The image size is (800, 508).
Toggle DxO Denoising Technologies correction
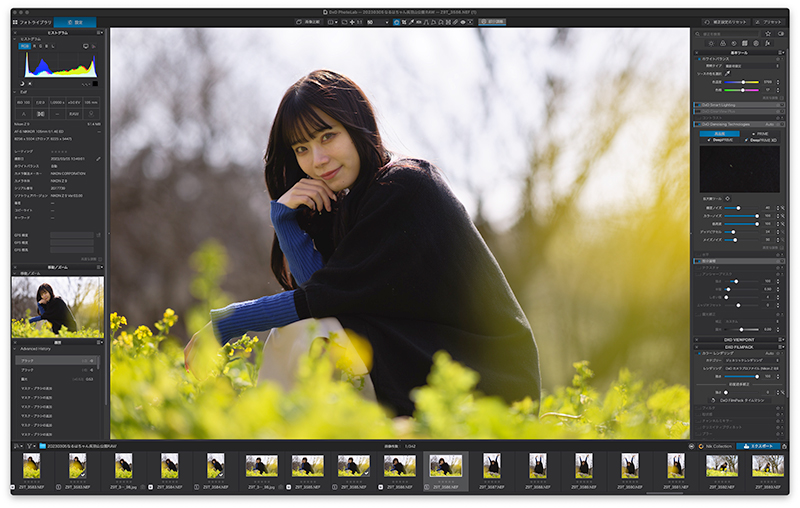pos(699,124)
